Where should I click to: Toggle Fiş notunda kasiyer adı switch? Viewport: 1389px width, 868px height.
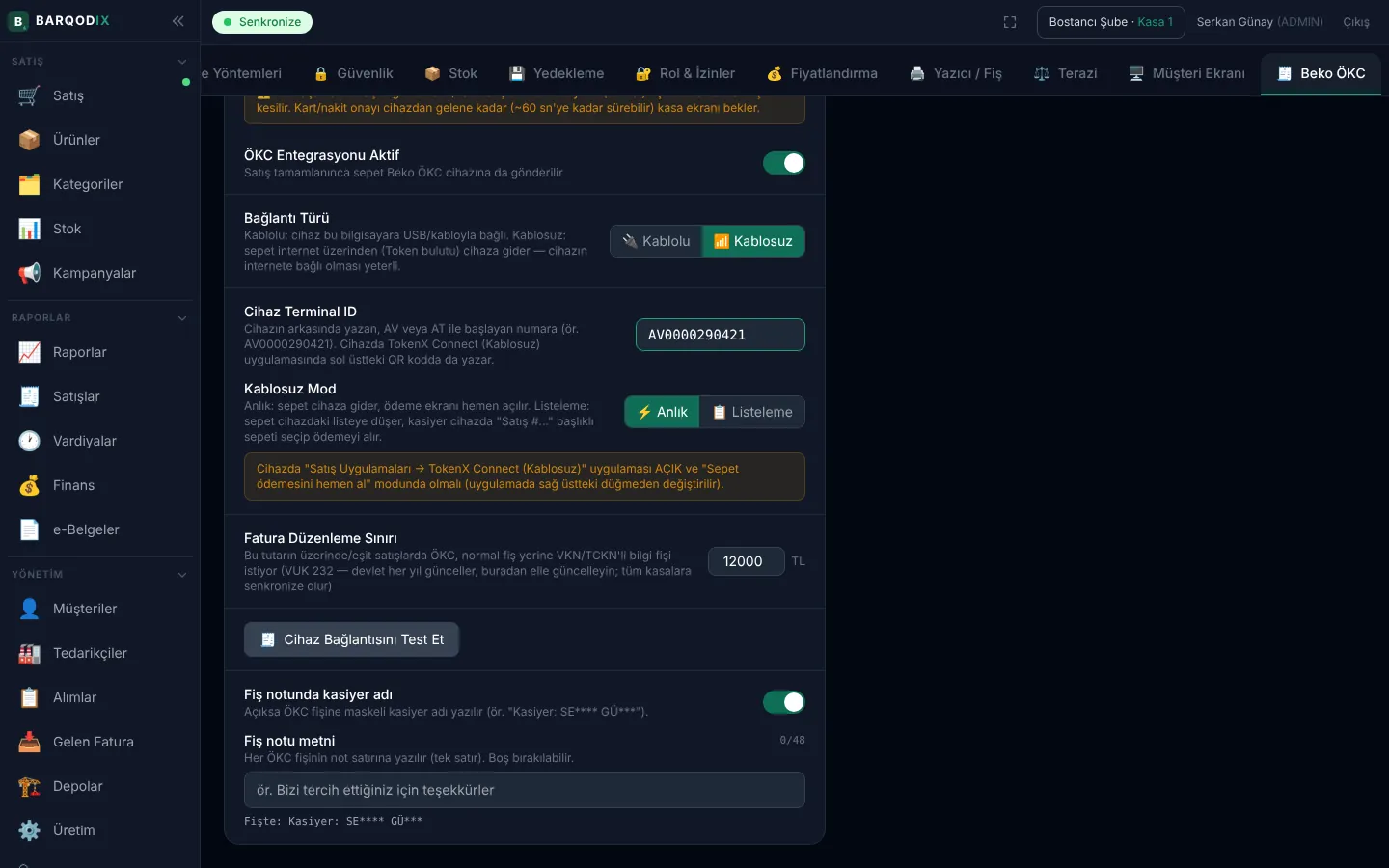(x=784, y=702)
